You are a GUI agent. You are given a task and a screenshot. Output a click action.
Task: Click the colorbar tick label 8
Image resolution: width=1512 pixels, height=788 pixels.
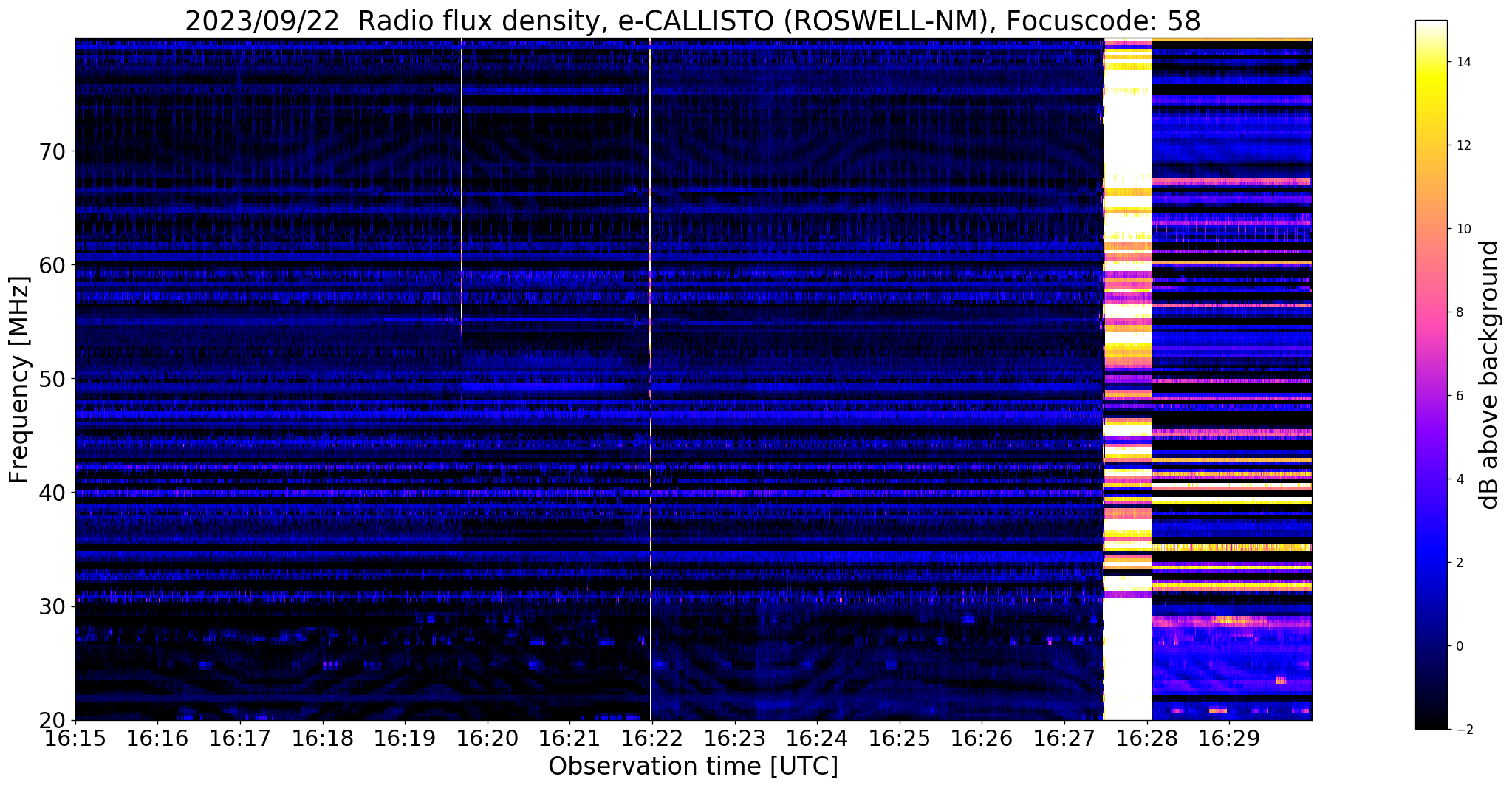coord(1459,312)
